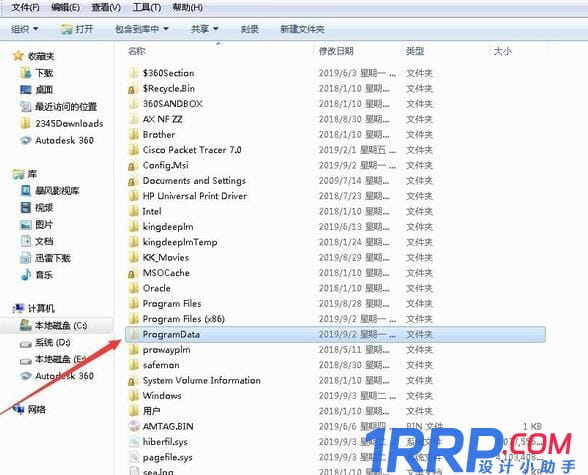Click the 打开 toolbar button
588x475 pixels.
click(x=77, y=29)
